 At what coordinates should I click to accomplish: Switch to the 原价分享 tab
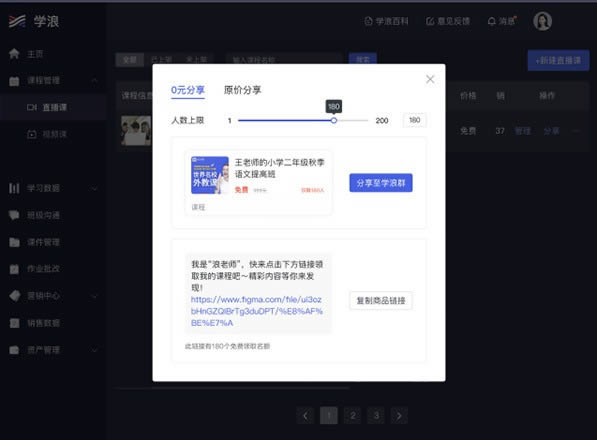click(243, 90)
